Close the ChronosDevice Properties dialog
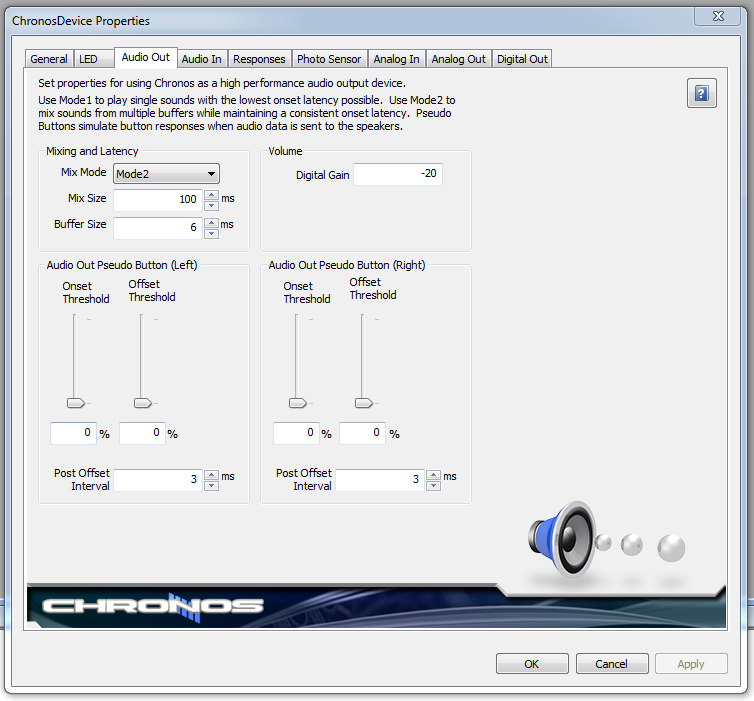 pos(718,16)
